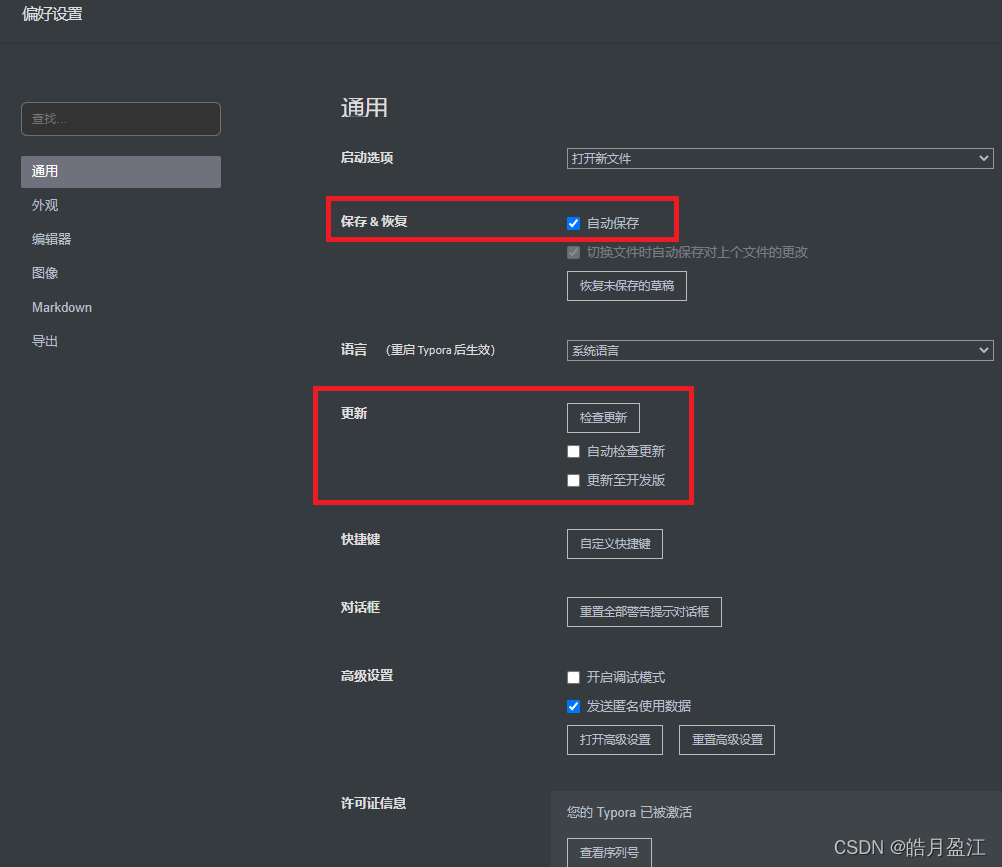Click the 您的 Typora 已被激活 text
Screen dimensions: 1002x867
pos(629,812)
